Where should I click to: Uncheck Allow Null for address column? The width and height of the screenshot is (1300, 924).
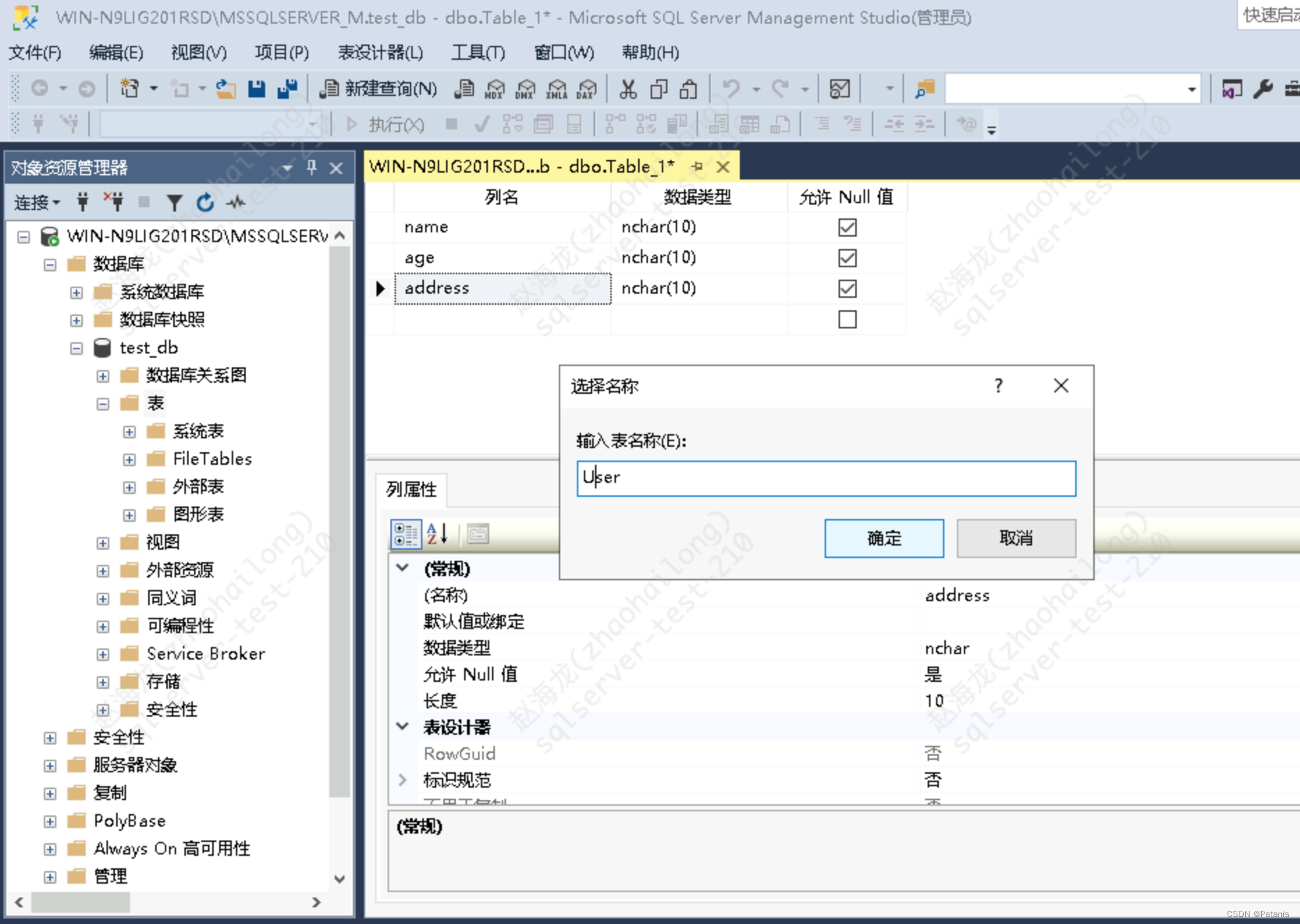[x=847, y=289]
